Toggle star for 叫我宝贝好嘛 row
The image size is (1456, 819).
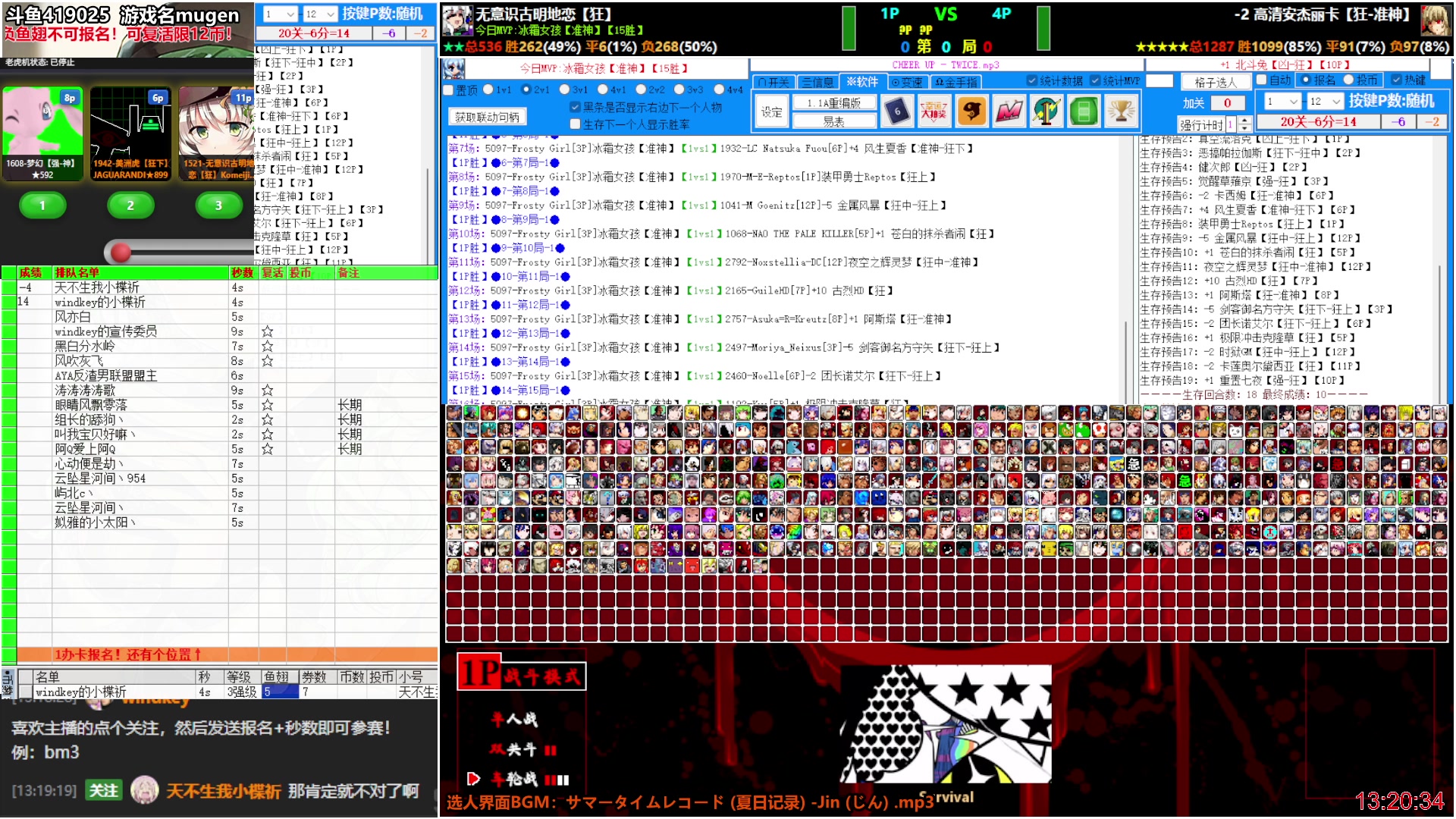[x=267, y=435]
